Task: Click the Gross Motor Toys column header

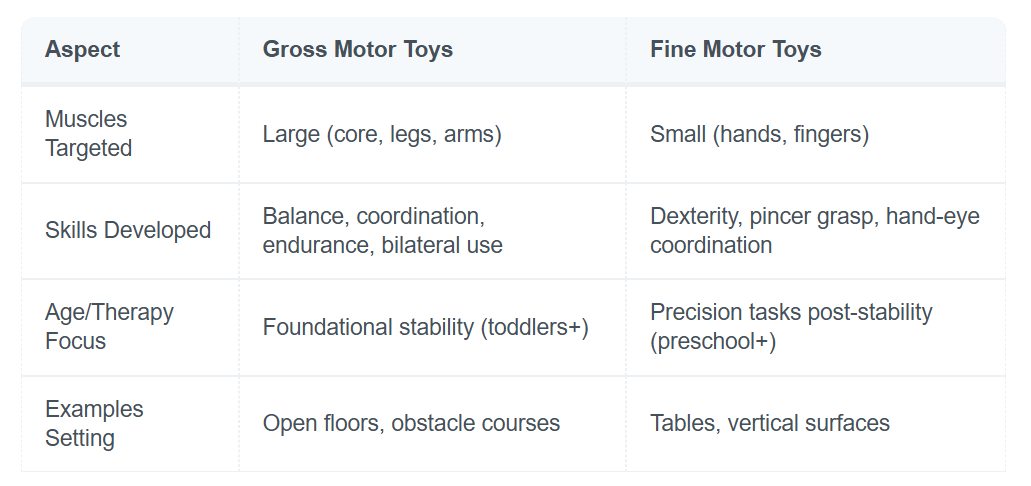Action: point(357,49)
